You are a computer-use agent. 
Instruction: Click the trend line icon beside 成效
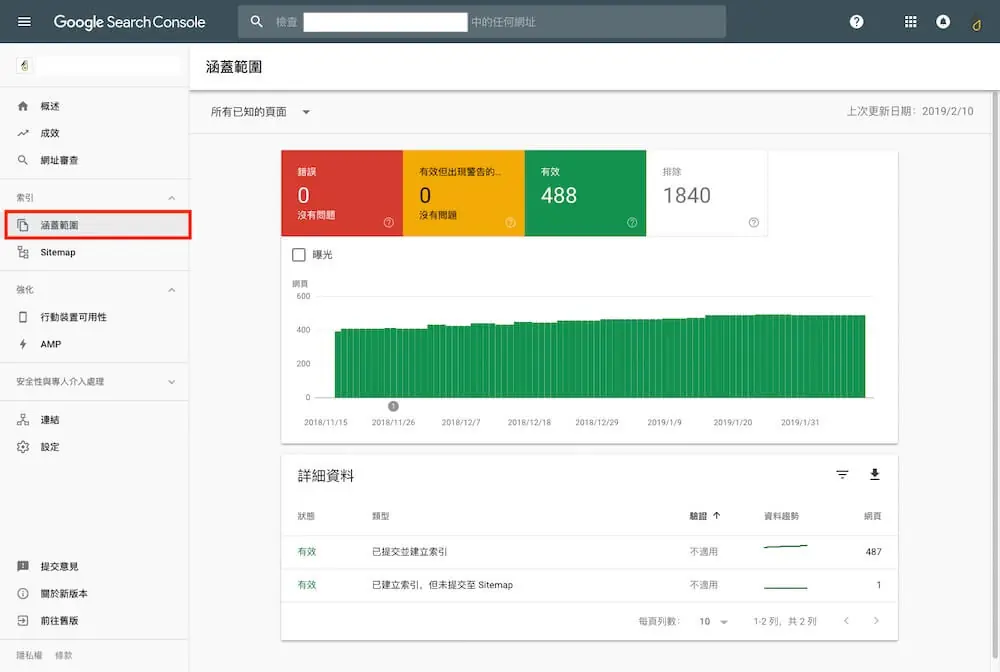[23, 133]
